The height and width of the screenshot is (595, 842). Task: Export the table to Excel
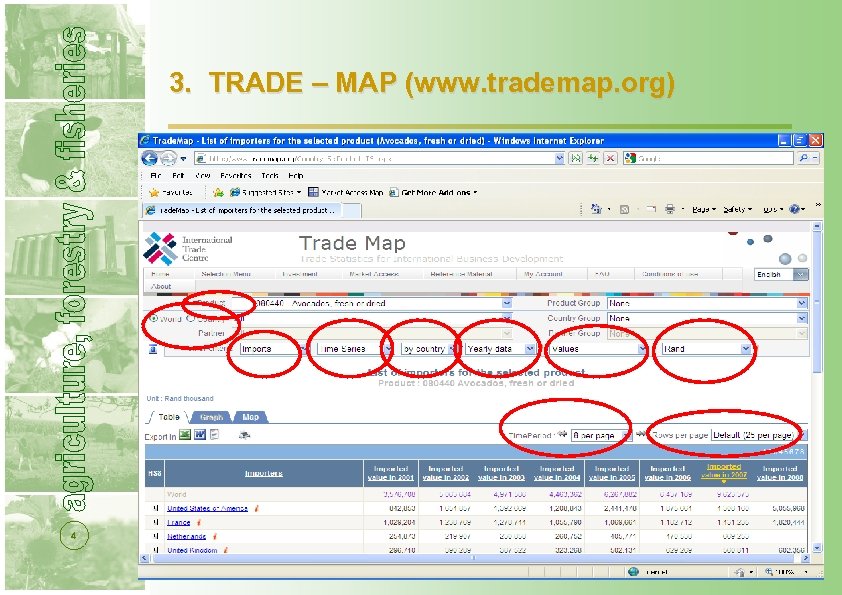(x=182, y=432)
